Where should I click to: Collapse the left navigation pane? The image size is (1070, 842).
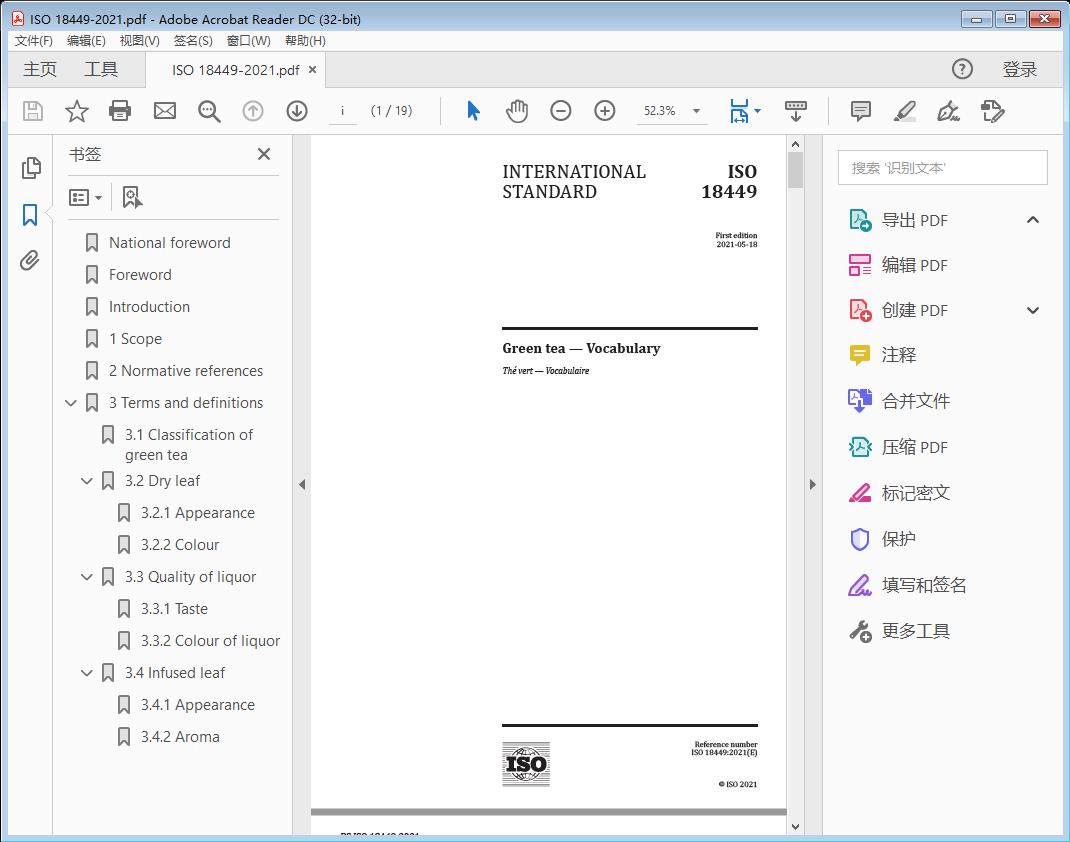coord(302,484)
